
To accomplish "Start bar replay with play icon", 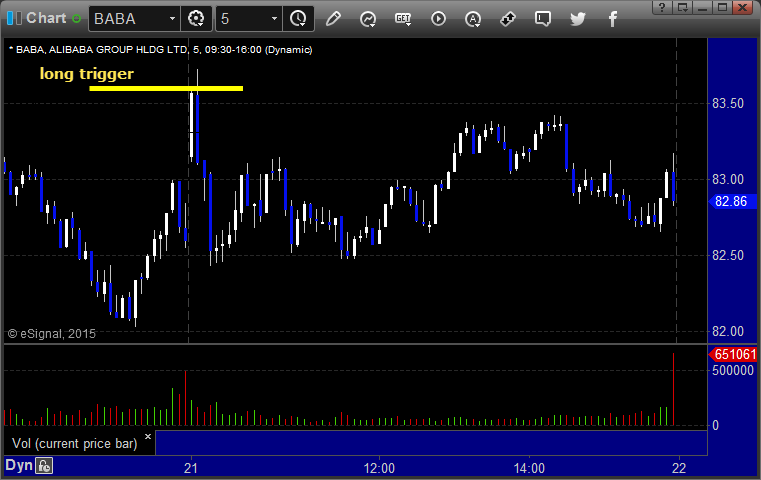I will [438, 19].
